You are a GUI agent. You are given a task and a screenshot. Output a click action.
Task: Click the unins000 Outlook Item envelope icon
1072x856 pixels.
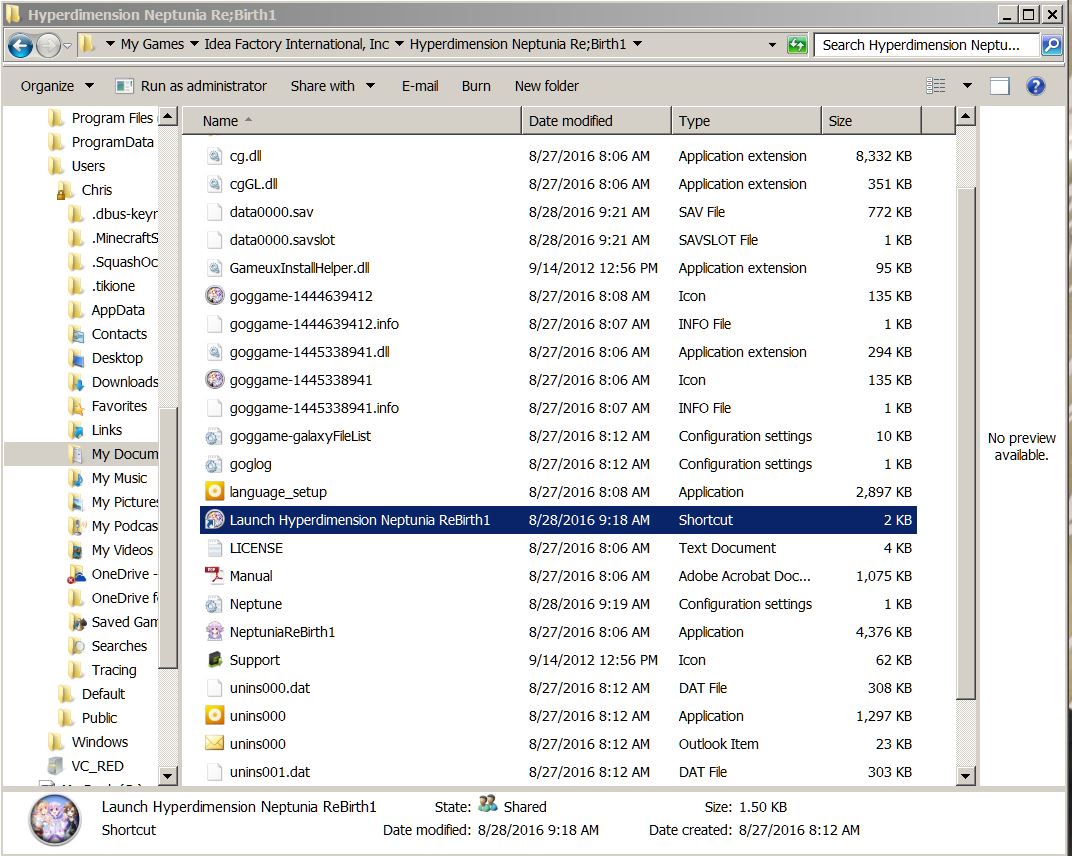click(x=215, y=743)
